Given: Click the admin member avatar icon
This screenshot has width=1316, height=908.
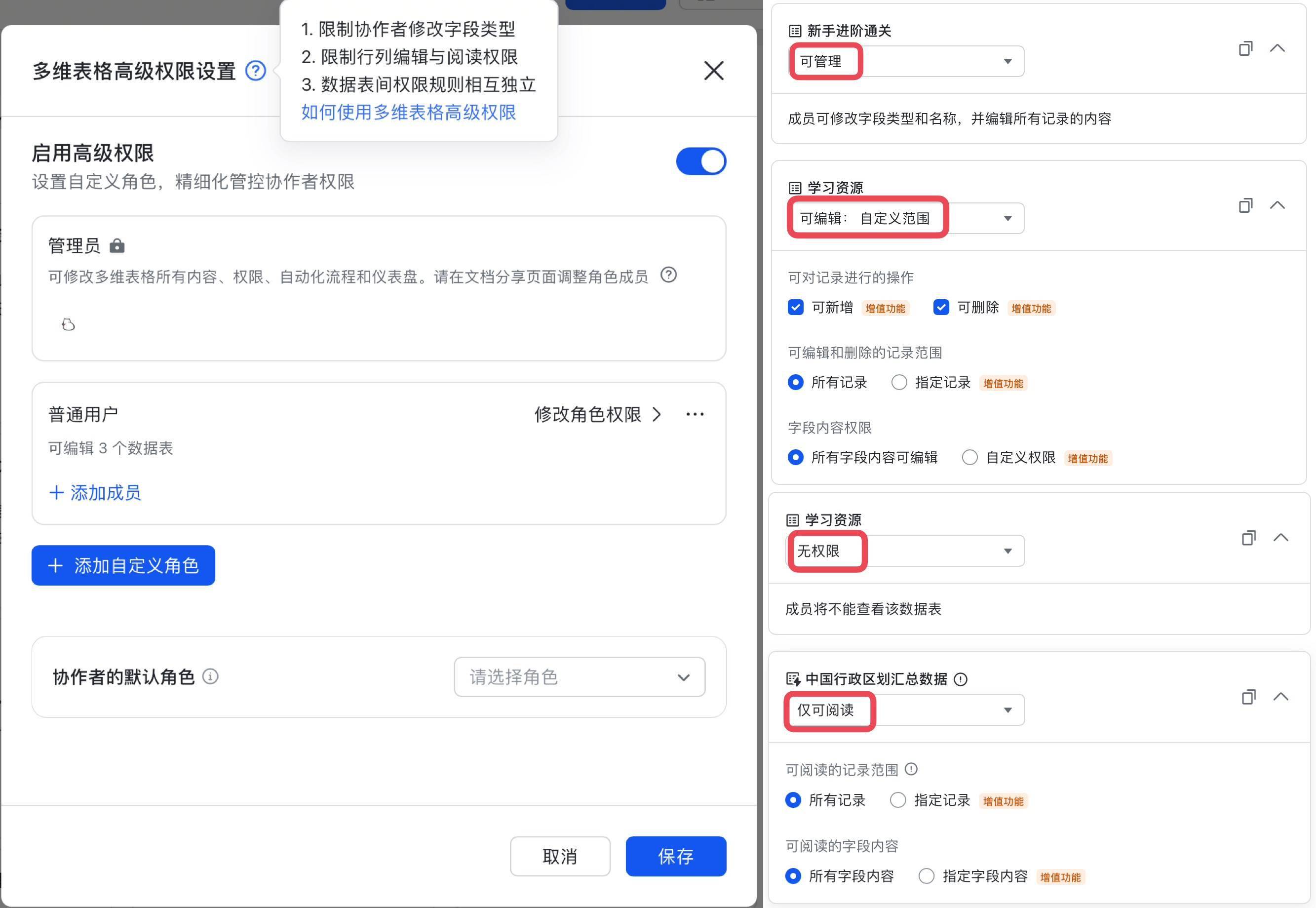Looking at the screenshot, I should tap(68, 325).
